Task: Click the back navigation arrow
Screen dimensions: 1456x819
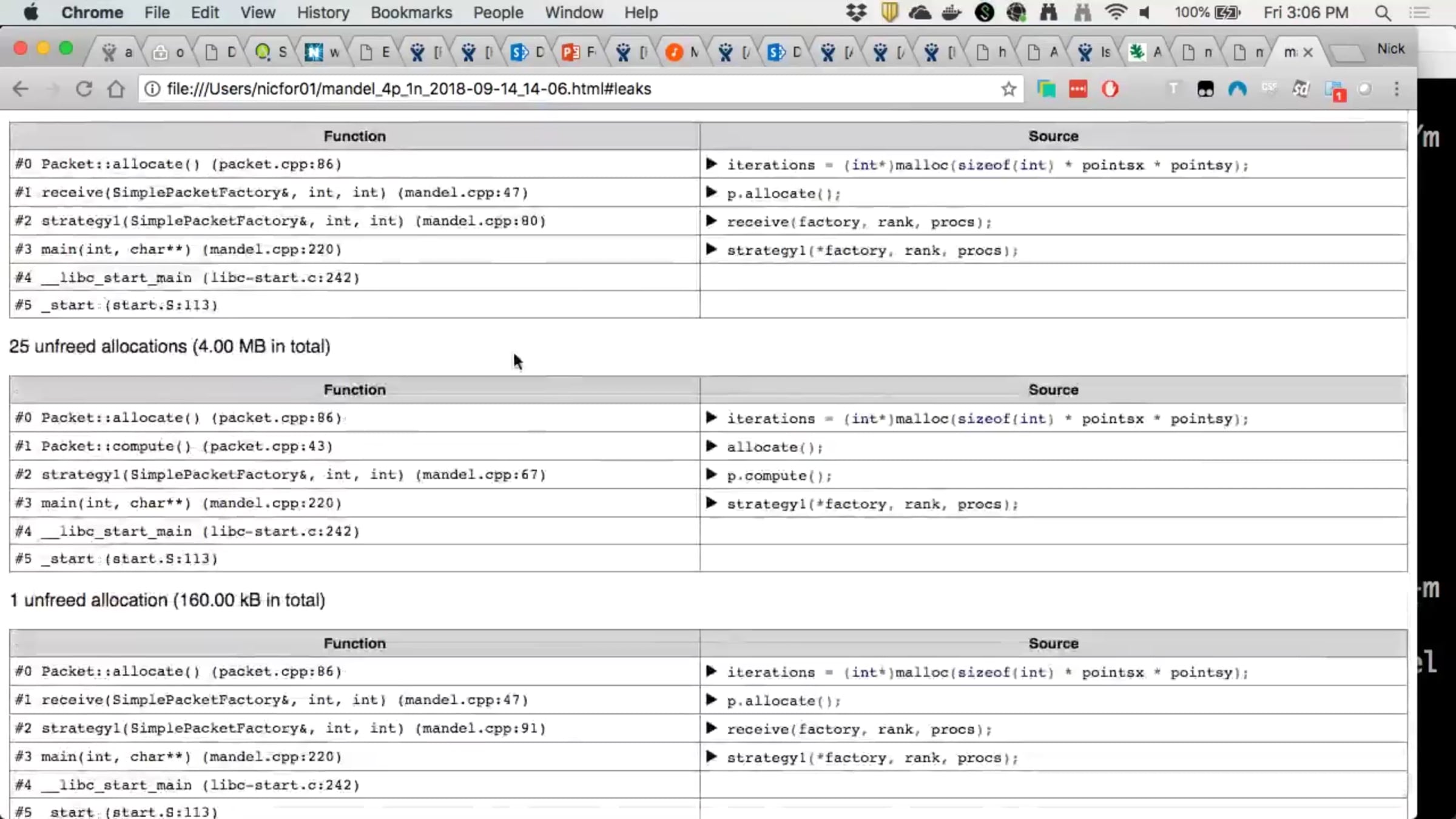Action: [x=21, y=89]
